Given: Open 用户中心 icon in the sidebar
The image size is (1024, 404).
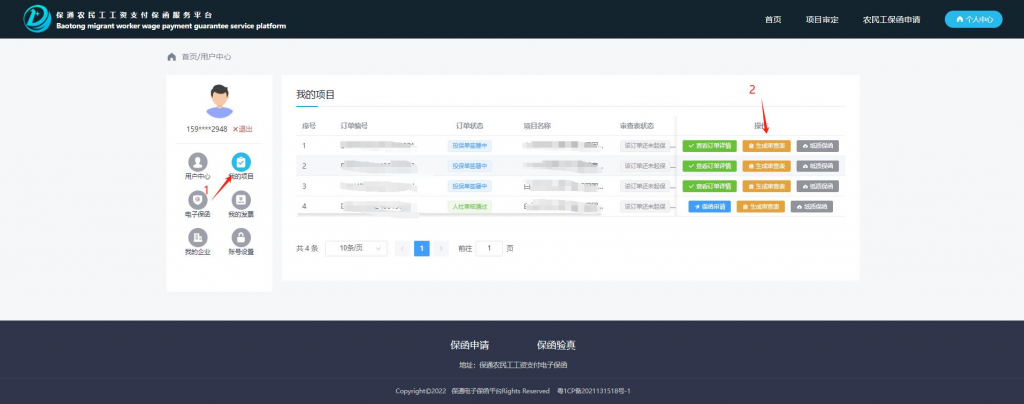Looking at the screenshot, I should point(197,162).
